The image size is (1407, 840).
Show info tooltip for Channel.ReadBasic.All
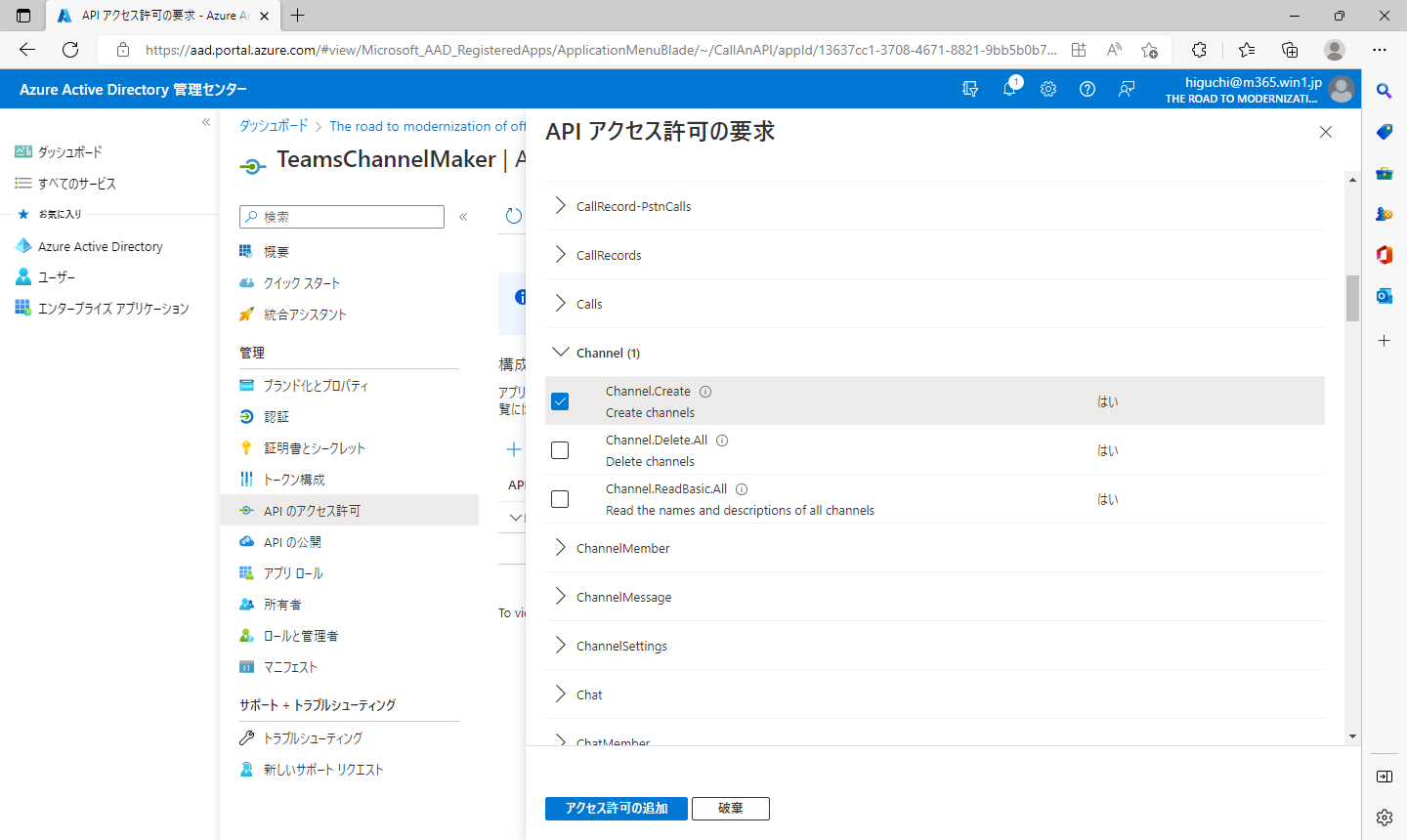[x=742, y=489]
